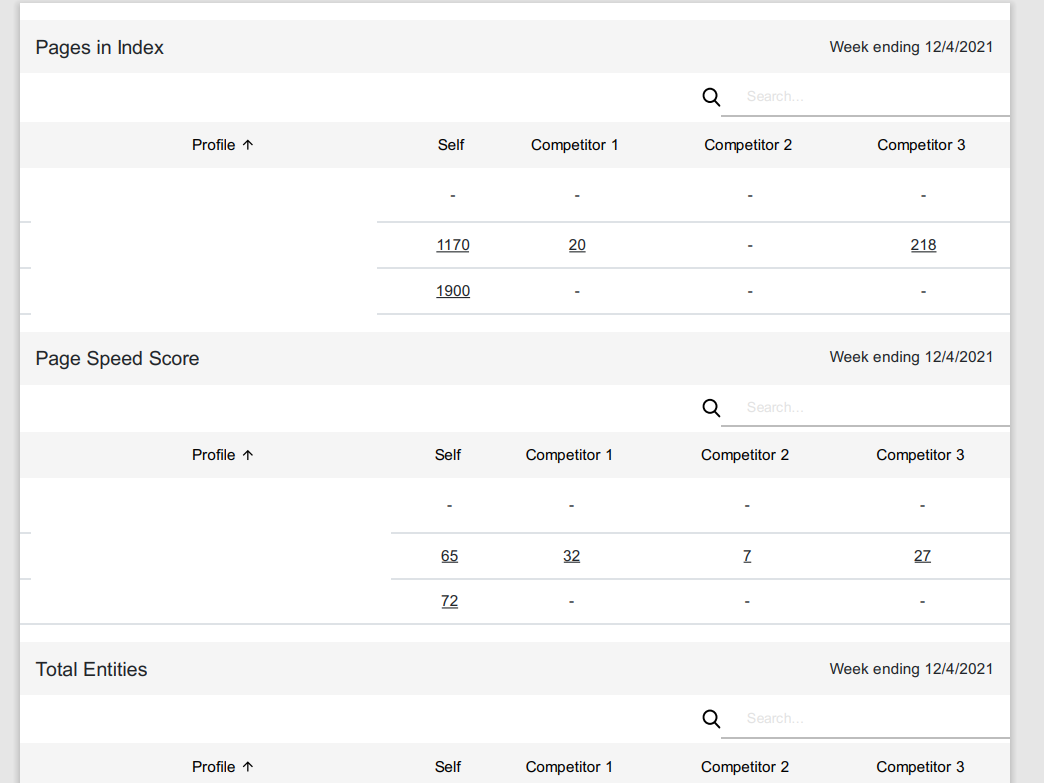The image size is (1047, 783).
Task: Open the Self speed score 65 link
Action: click(449, 556)
